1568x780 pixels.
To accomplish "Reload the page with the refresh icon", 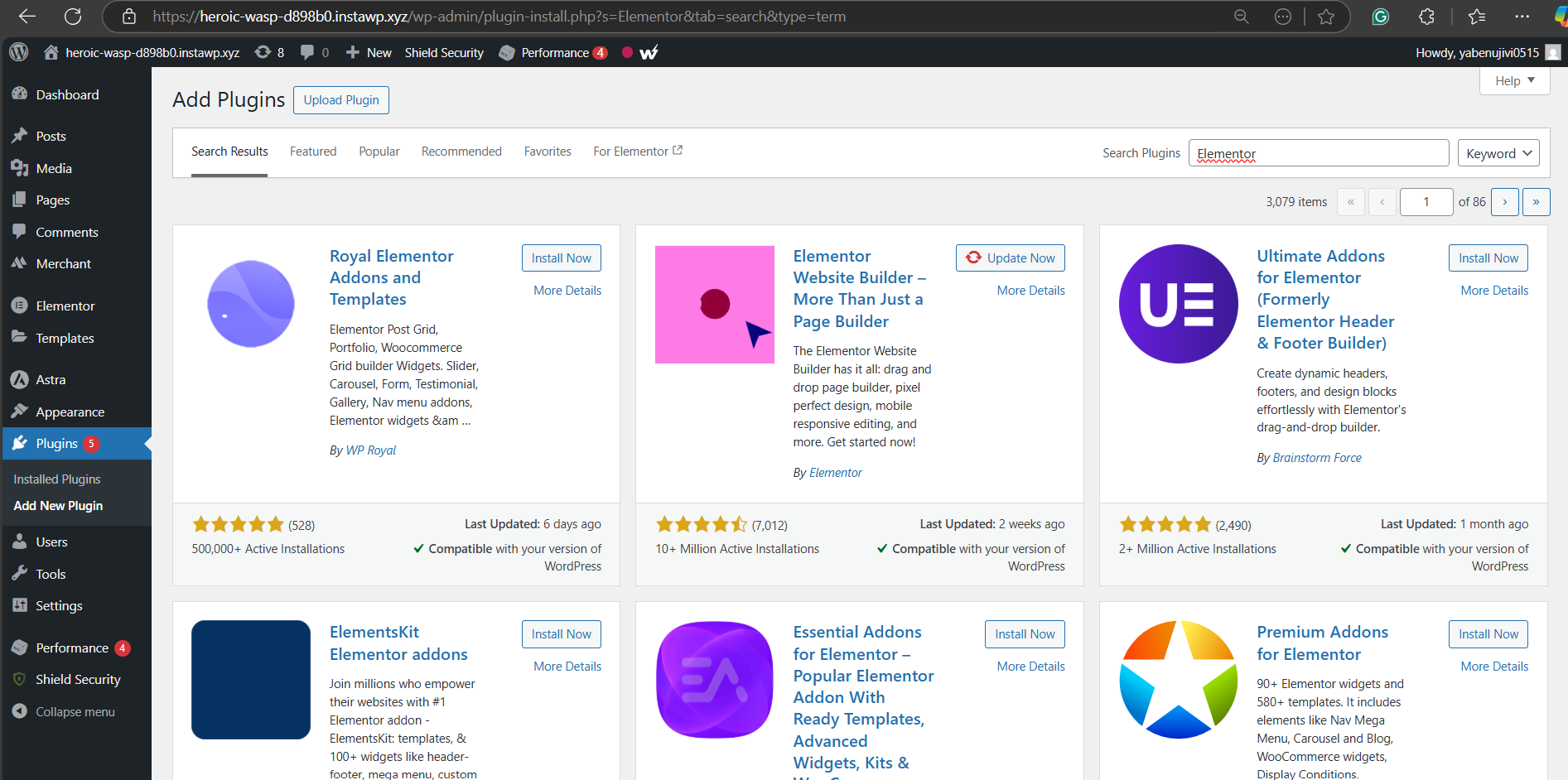I will click(x=73, y=17).
